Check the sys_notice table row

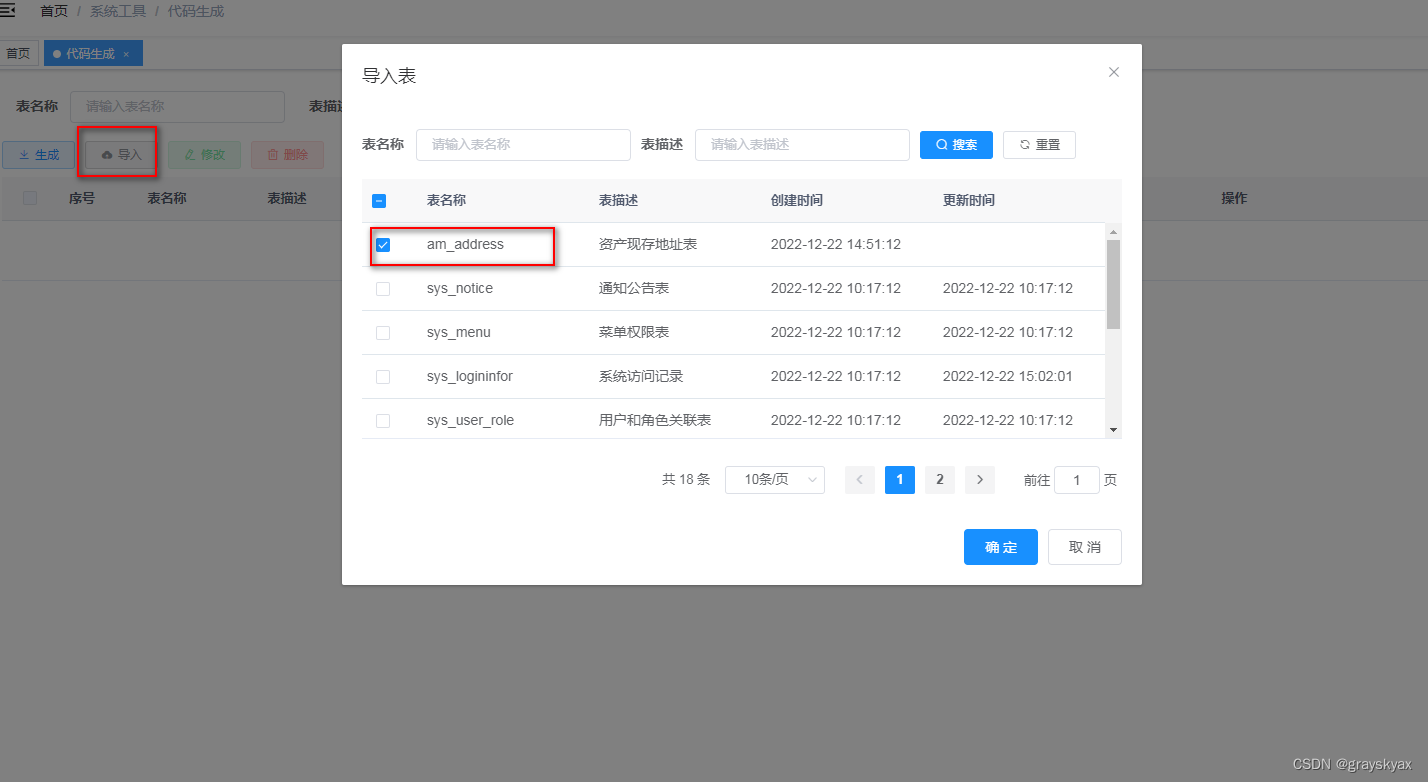coord(381,288)
